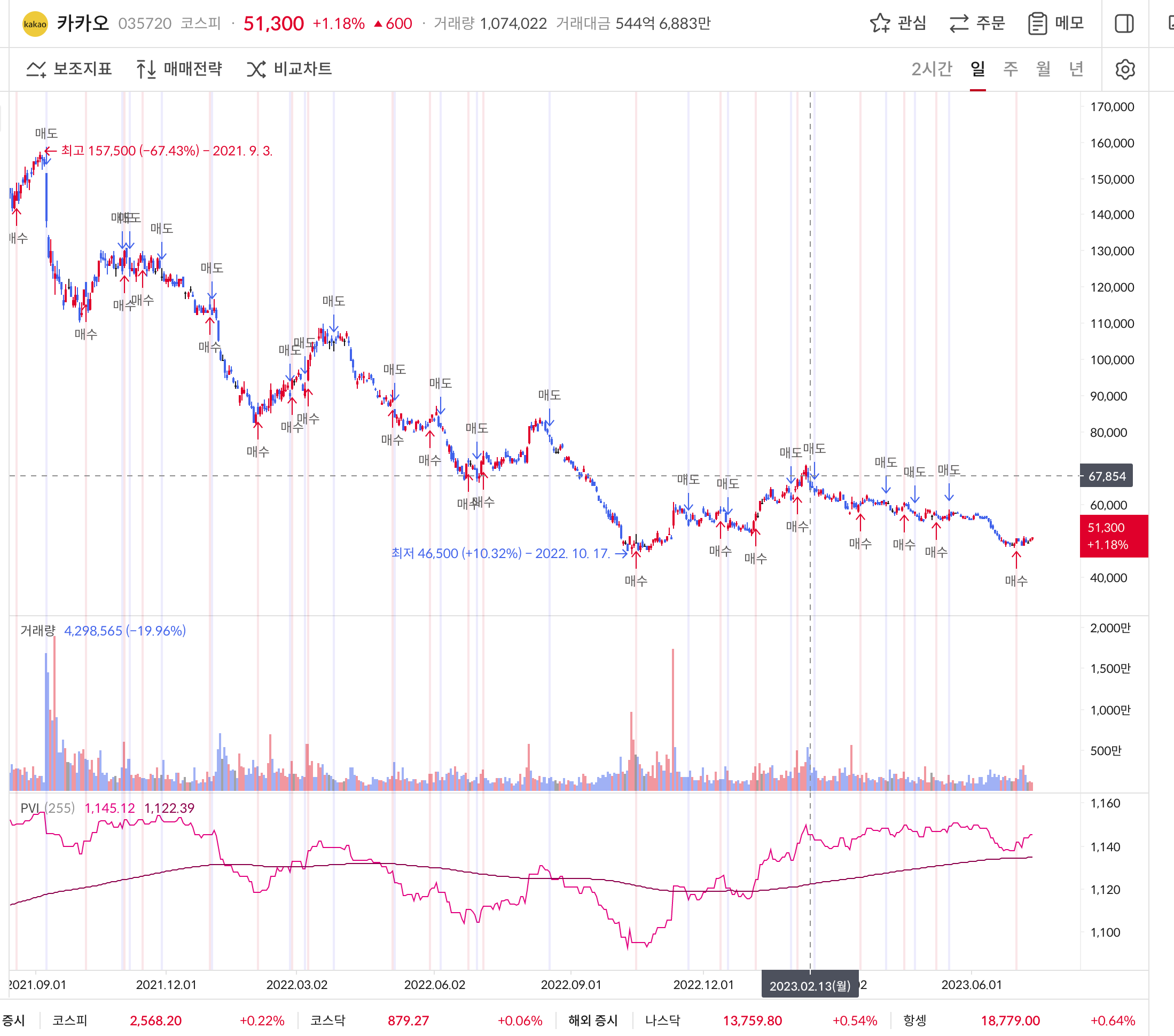
Task: Open comparison chart (비교차트) option
Action: (x=289, y=69)
